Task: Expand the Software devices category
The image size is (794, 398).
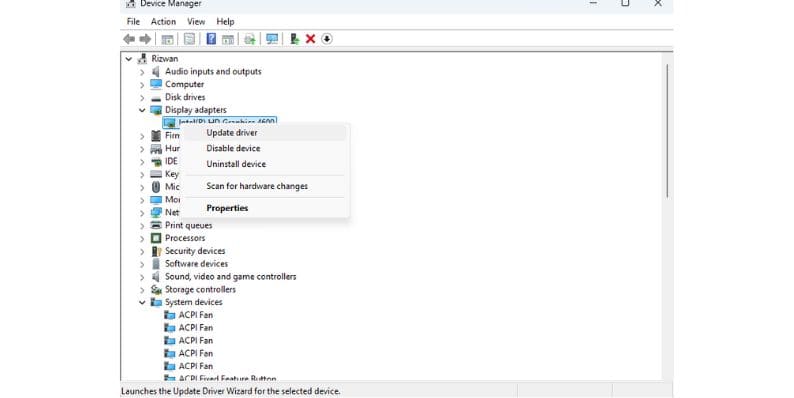Action: pyautogui.click(x=142, y=264)
